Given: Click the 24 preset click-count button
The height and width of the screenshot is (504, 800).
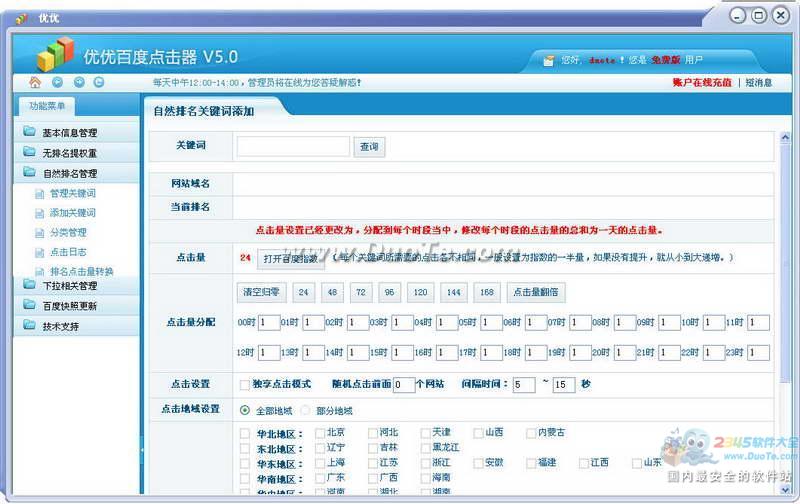Looking at the screenshot, I should (x=304, y=292).
